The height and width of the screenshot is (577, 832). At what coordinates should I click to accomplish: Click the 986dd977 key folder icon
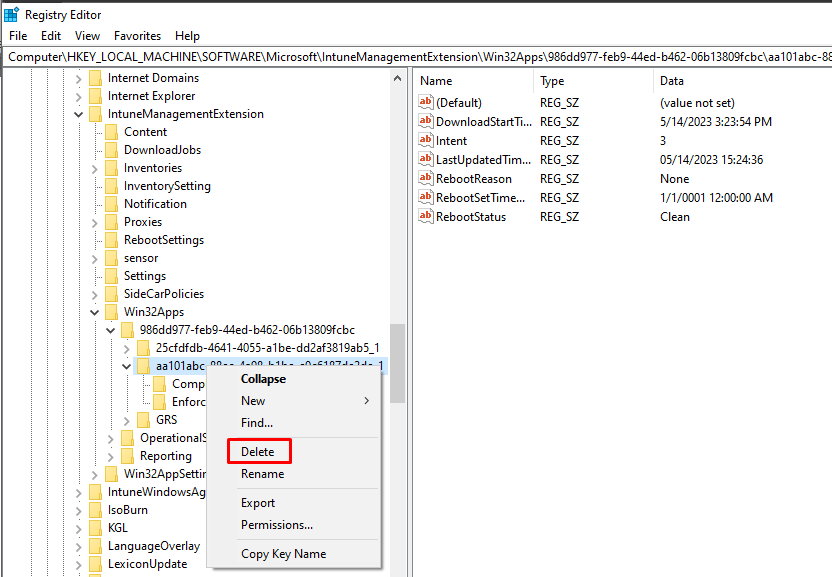(x=127, y=330)
